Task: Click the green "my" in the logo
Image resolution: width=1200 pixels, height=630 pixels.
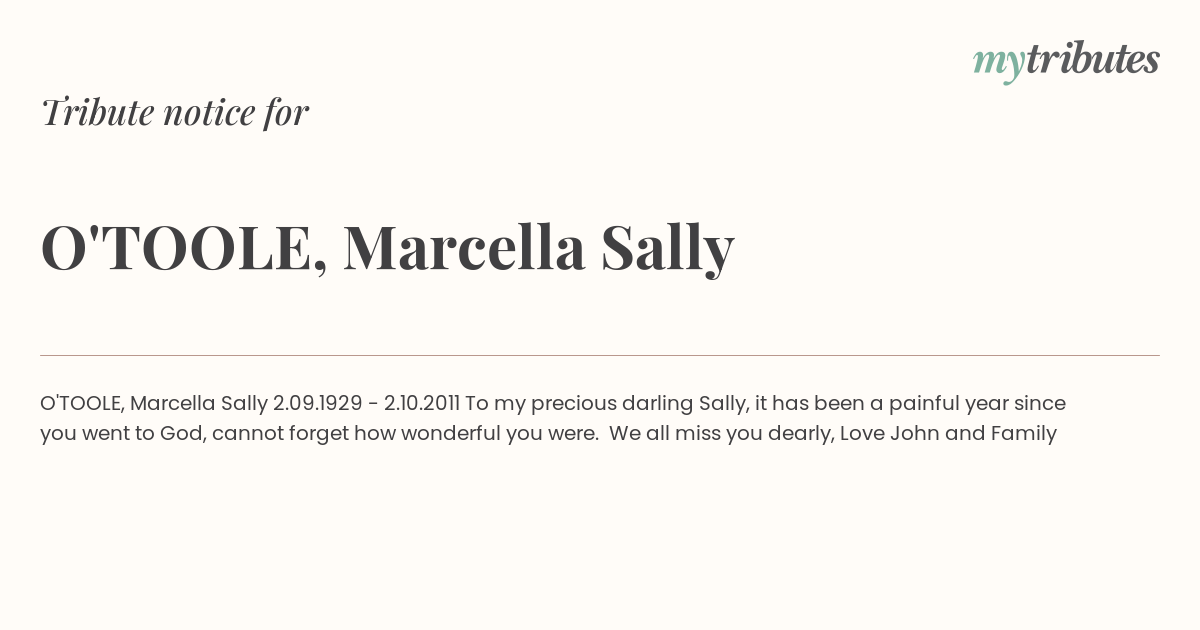Action: pyautogui.click(x=998, y=62)
